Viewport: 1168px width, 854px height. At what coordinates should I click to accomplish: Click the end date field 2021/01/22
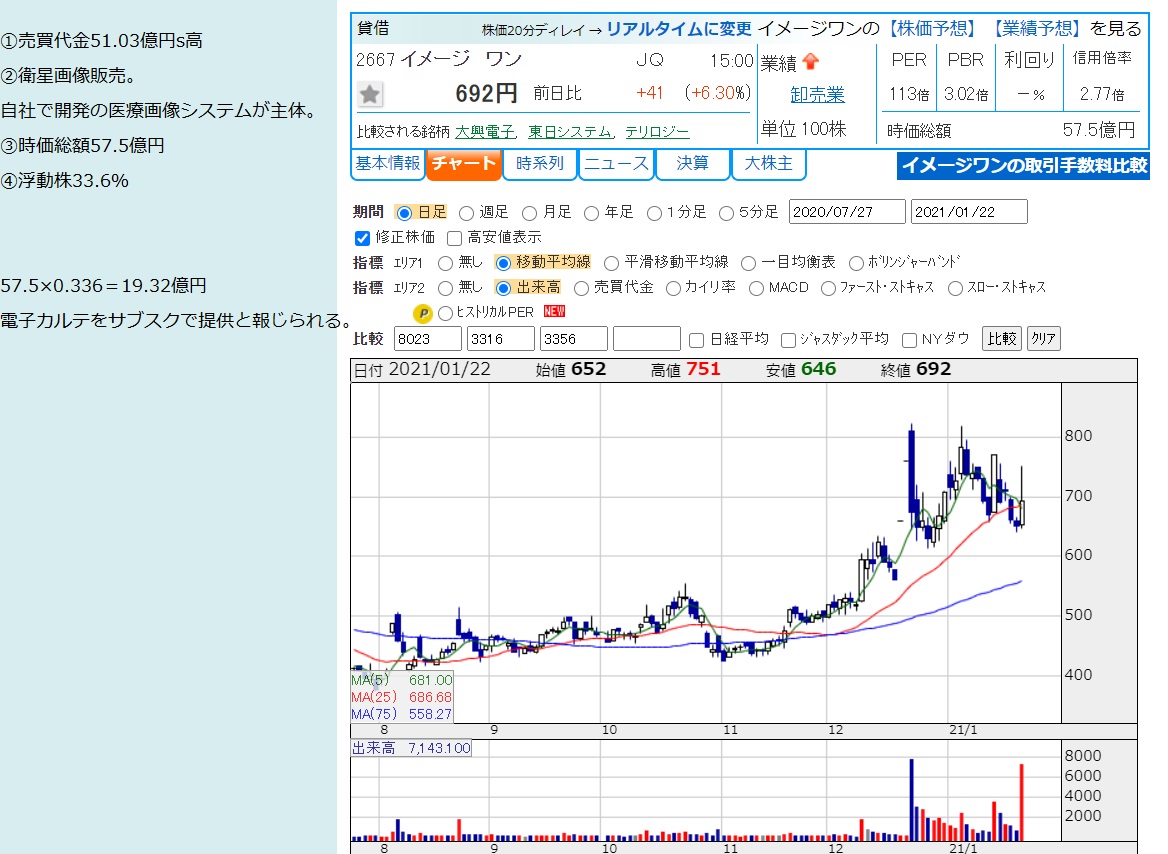pos(969,212)
